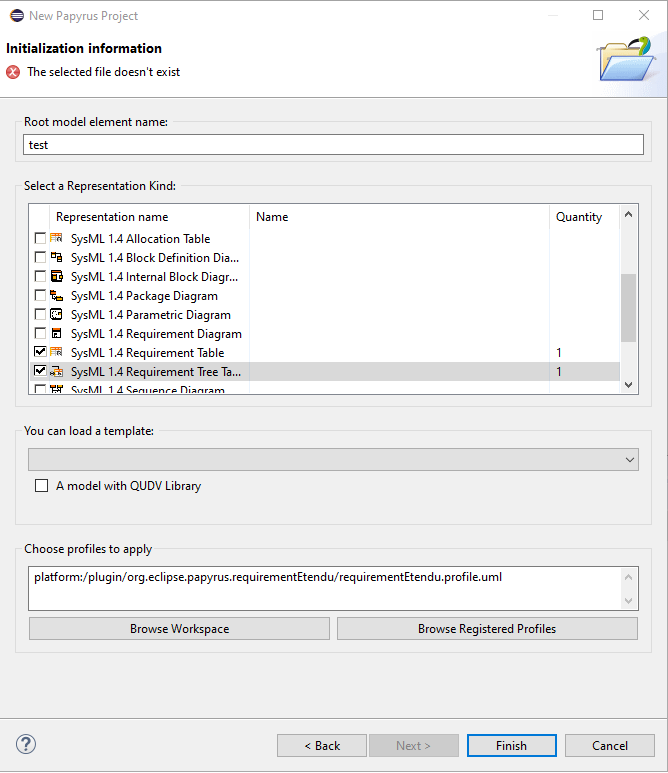Maximize the New Papyrus Project window
This screenshot has width=668, height=773.
(598, 15)
